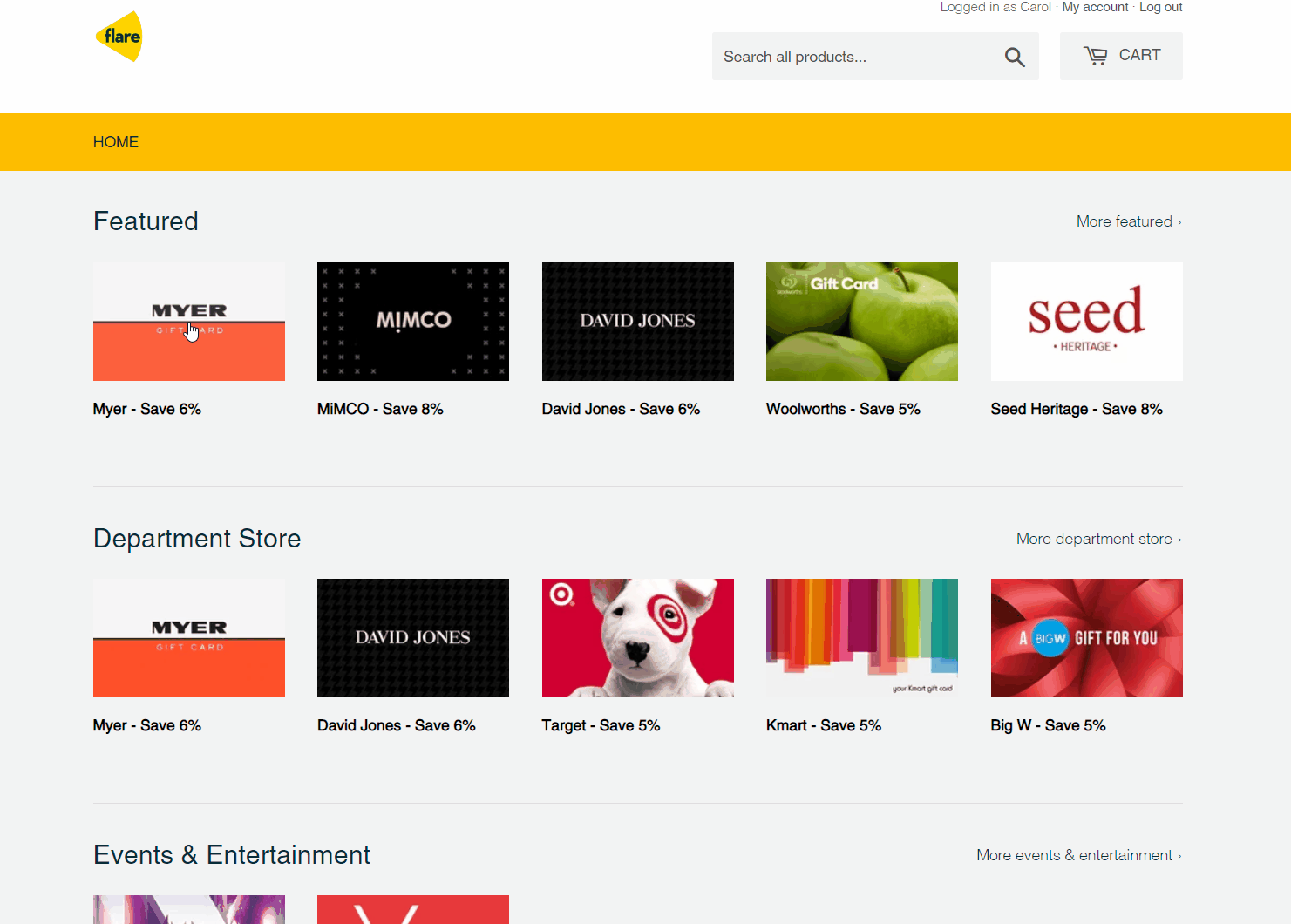Expand more featured gift cards
Image resolution: width=1291 pixels, height=924 pixels.
coord(1125,221)
